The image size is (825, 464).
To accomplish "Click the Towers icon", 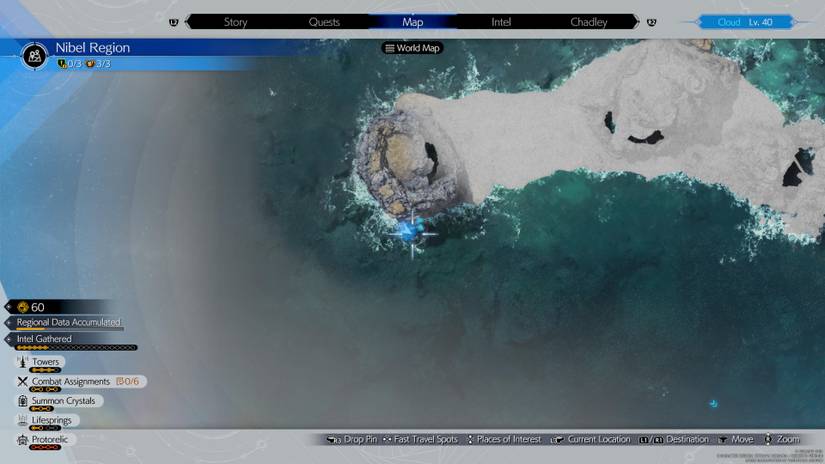I will point(22,362).
